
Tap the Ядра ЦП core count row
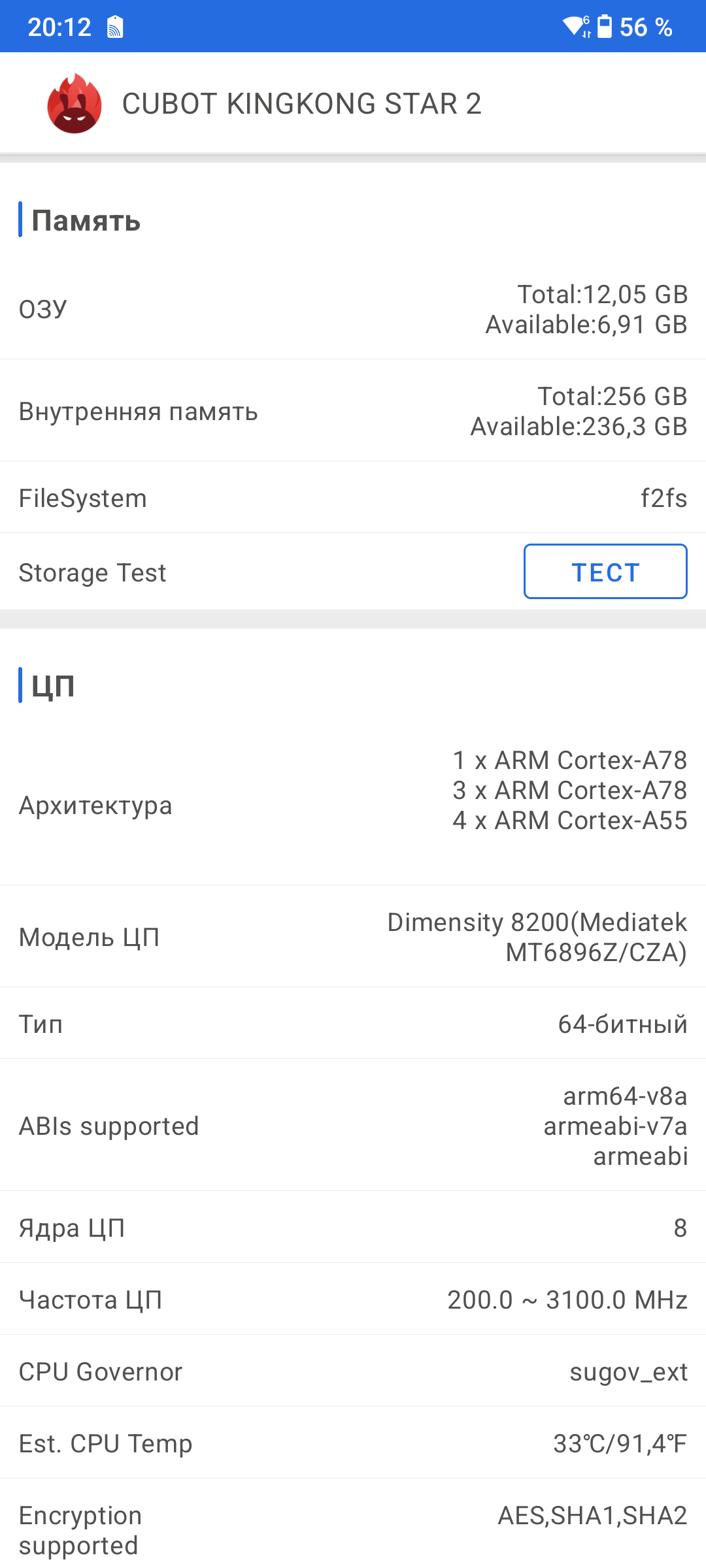(x=353, y=1228)
